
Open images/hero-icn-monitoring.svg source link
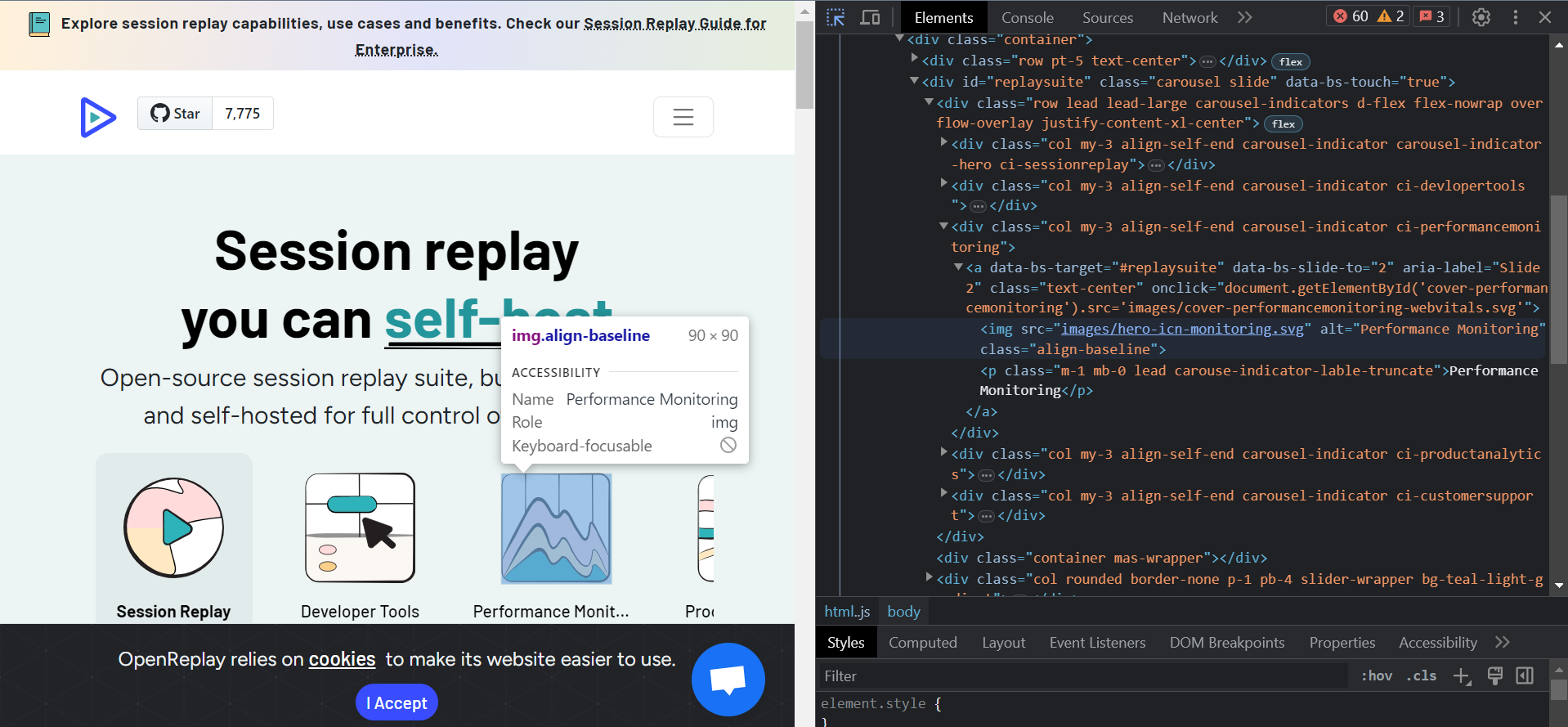click(1182, 329)
